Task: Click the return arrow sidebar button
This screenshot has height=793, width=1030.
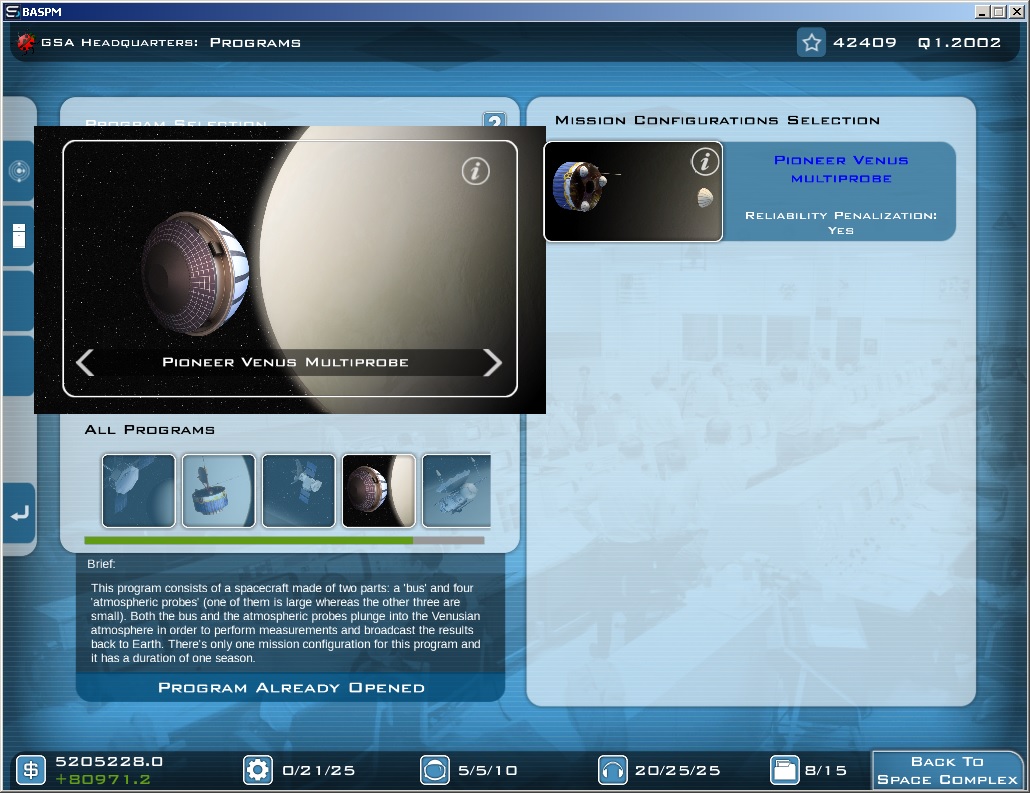Action: click(x=20, y=514)
